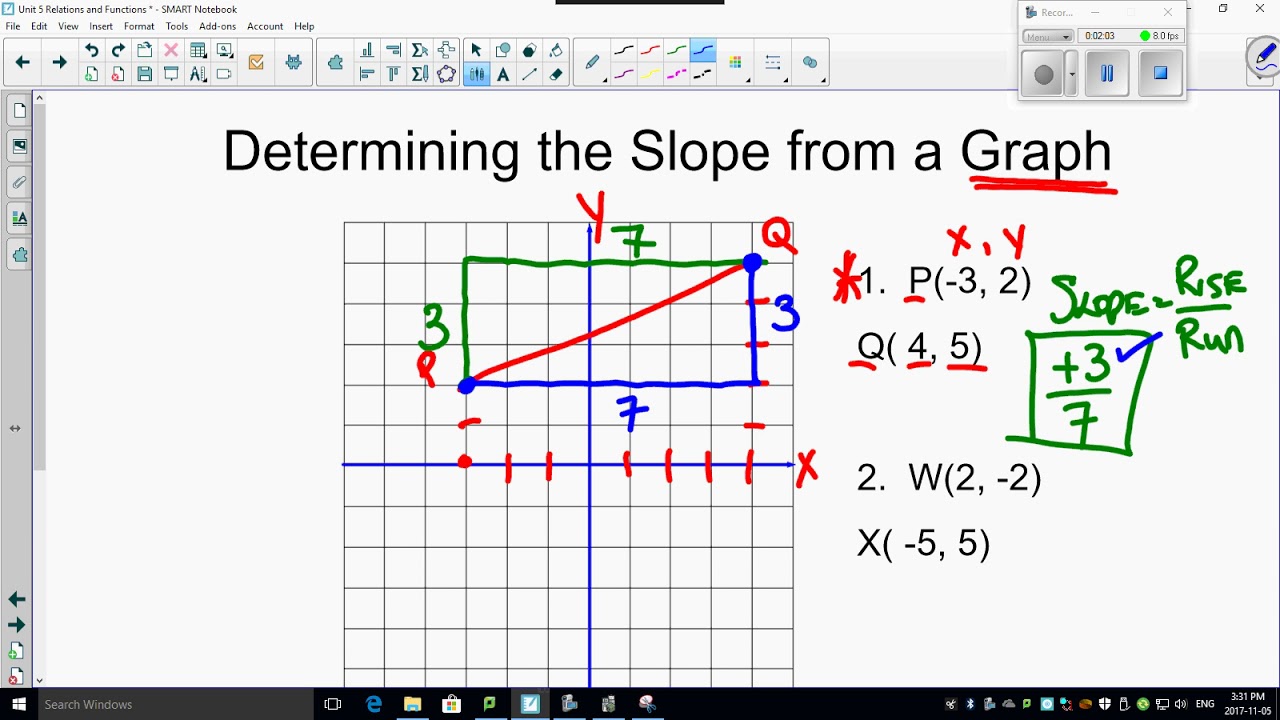Stop the screen recording
Viewport: 1280px width, 720px height.
tap(1160, 74)
